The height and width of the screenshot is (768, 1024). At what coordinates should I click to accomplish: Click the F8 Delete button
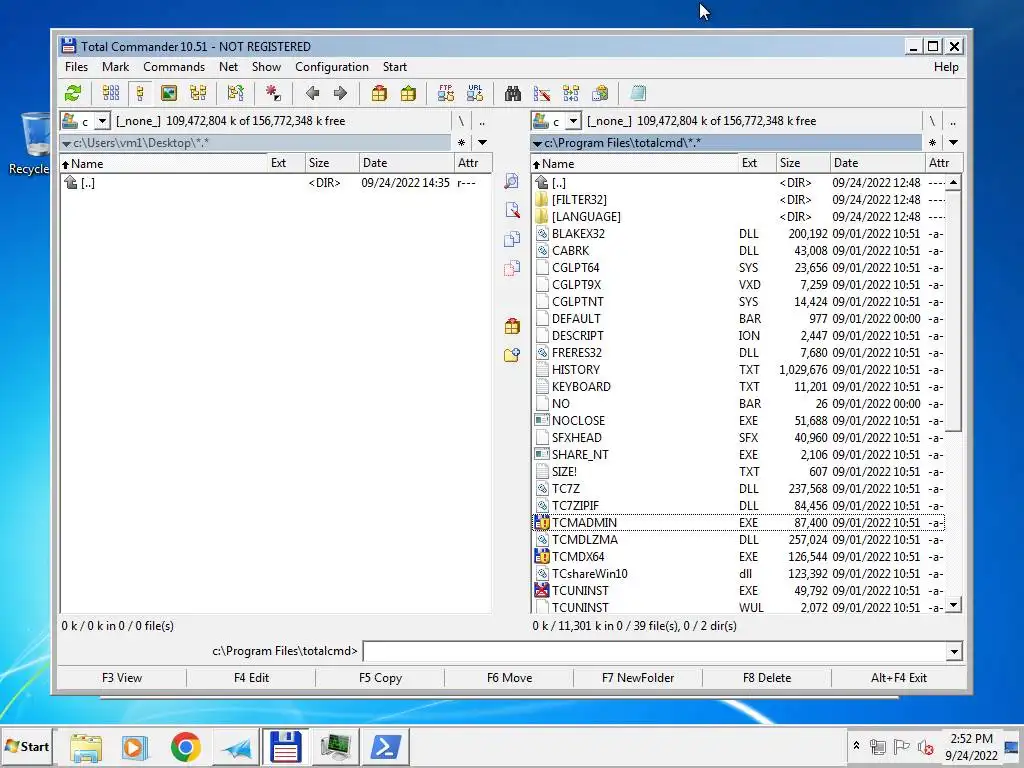(x=767, y=678)
